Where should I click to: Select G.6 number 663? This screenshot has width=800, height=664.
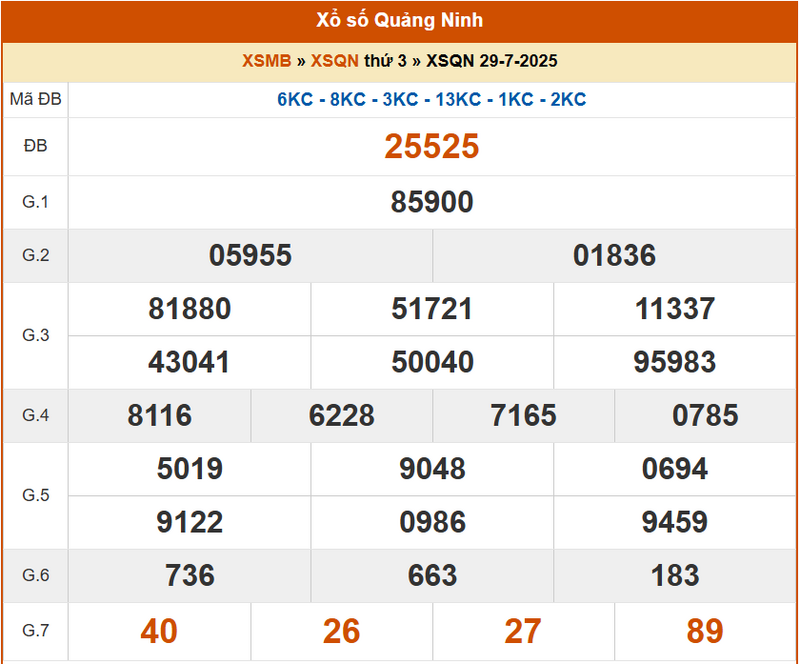(432, 576)
